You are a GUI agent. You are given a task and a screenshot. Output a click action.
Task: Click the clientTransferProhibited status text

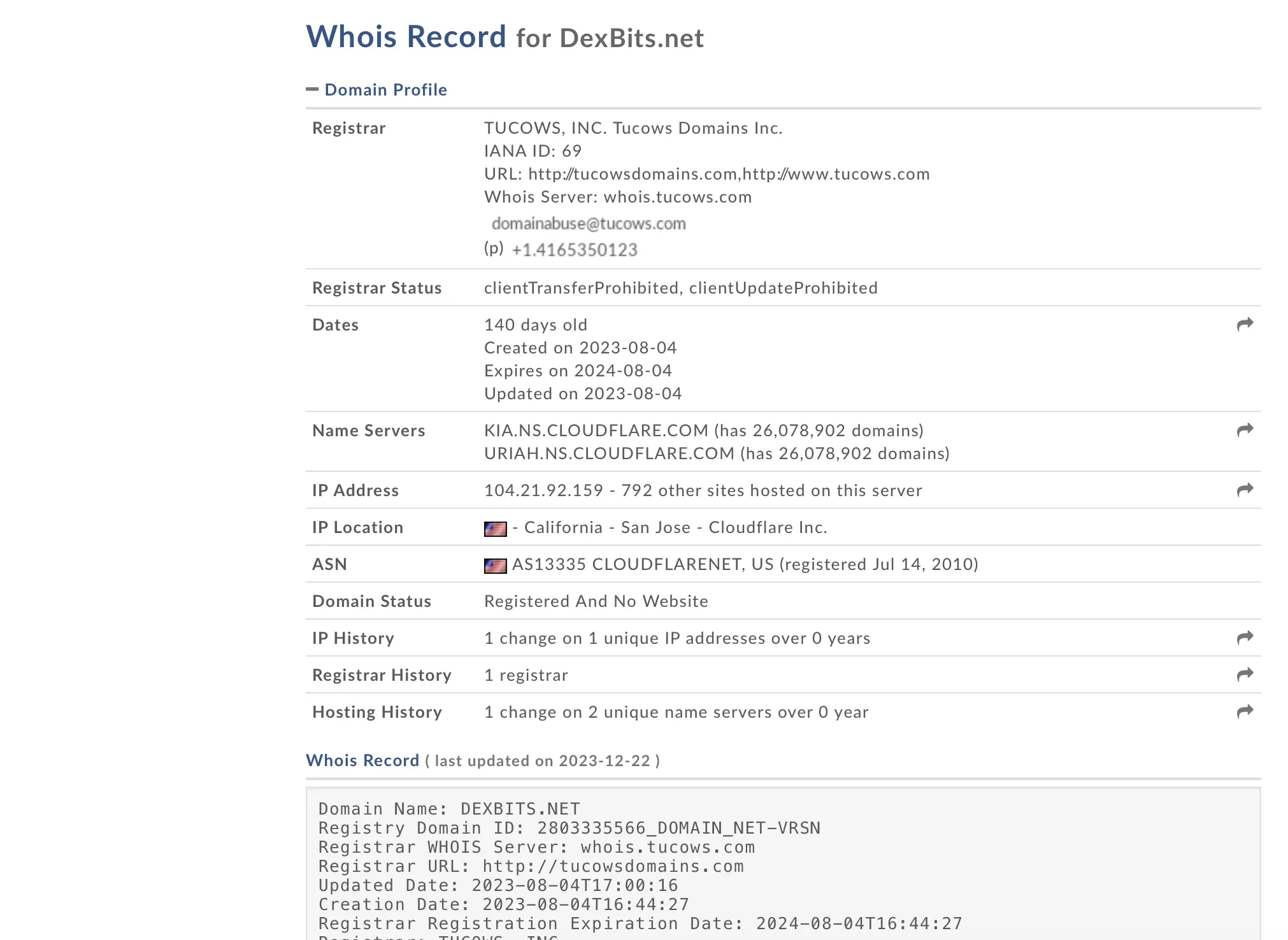(x=581, y=288)
